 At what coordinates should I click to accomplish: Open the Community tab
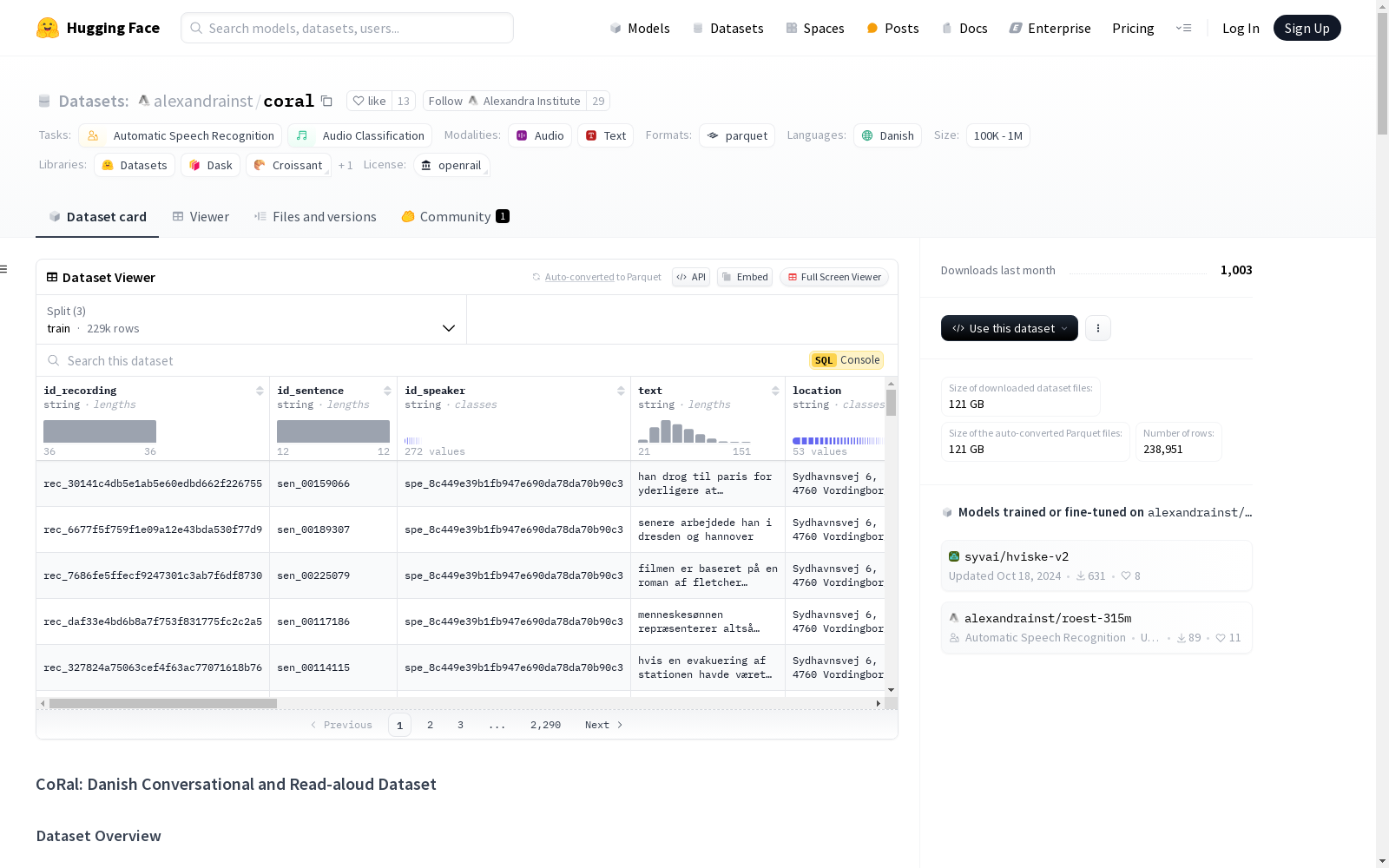pos(455,217)
